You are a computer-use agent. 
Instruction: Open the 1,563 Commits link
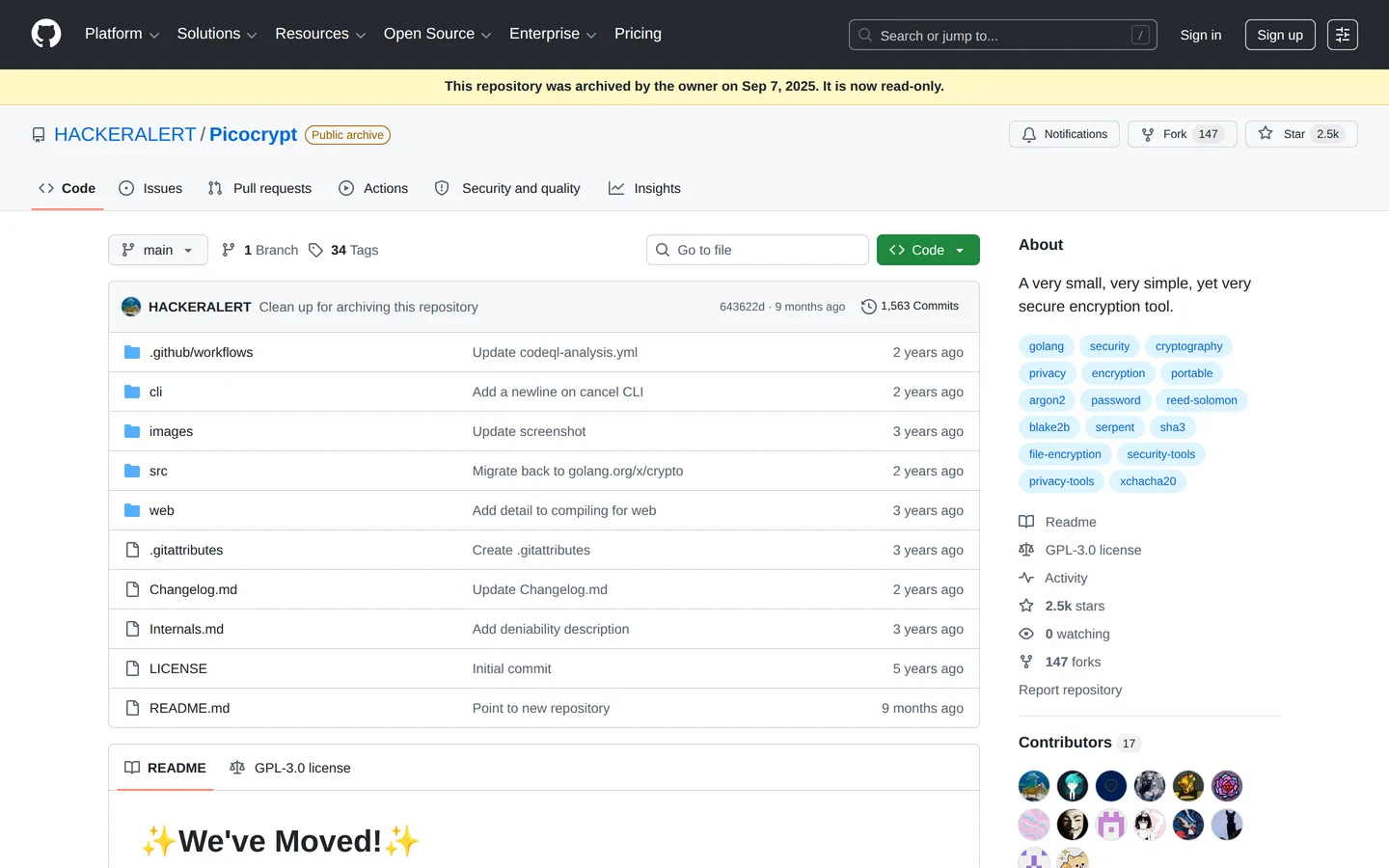click(910, 306)
